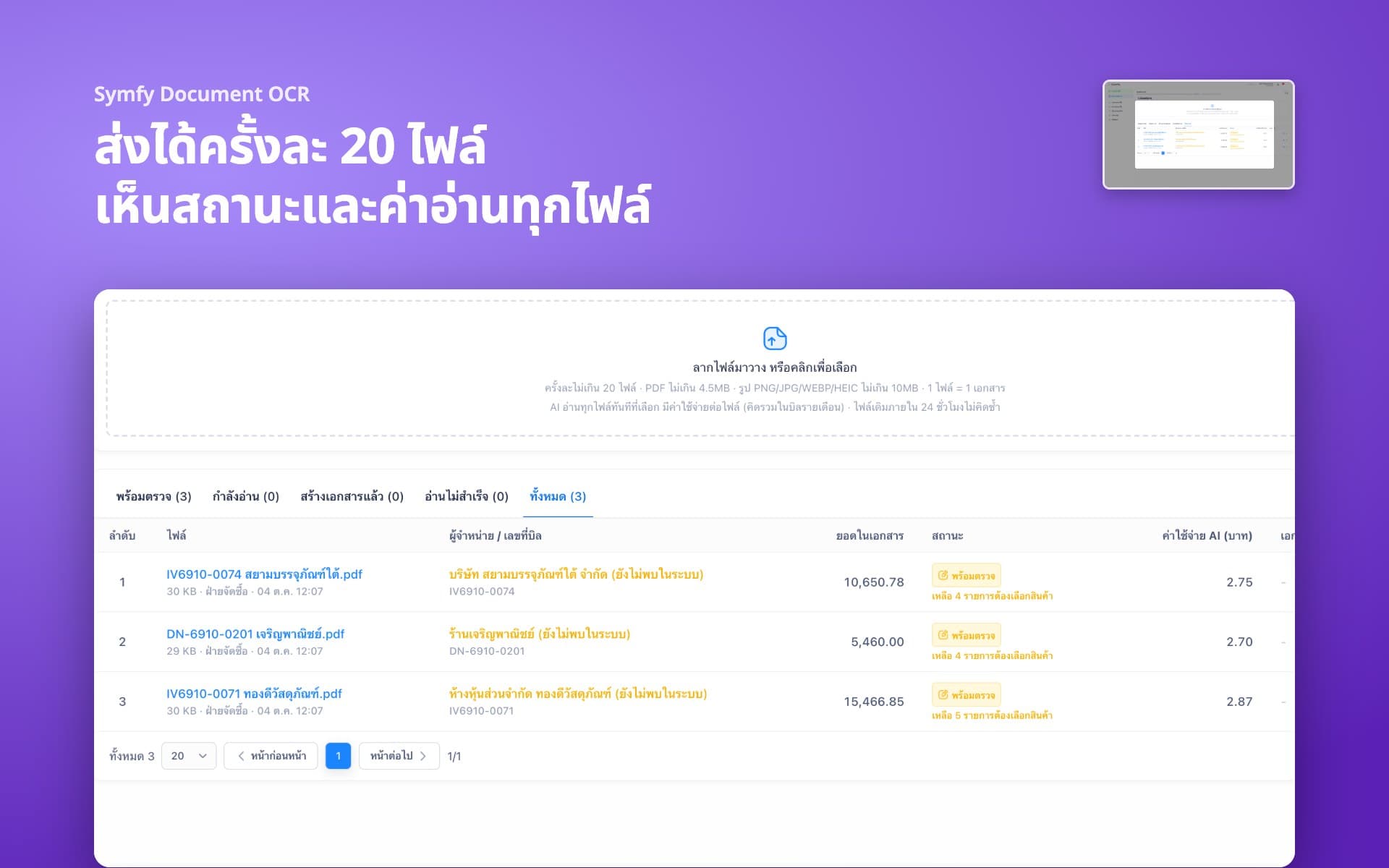Image resolution: width=1389 pixels, height=868 pixels.
Task: Switch to the 'สร้างเอกสารแล้ว (0)' tab
Action: coord(352,496)
